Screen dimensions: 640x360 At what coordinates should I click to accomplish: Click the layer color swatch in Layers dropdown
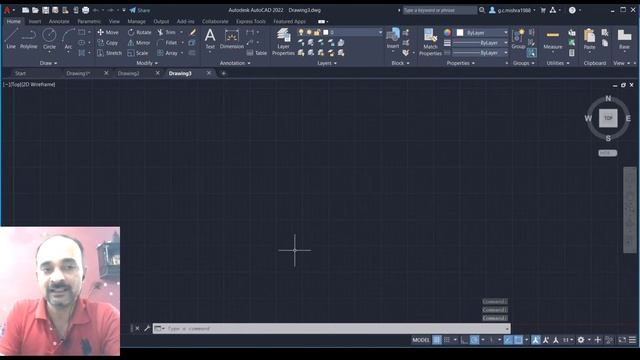[326, 32]
